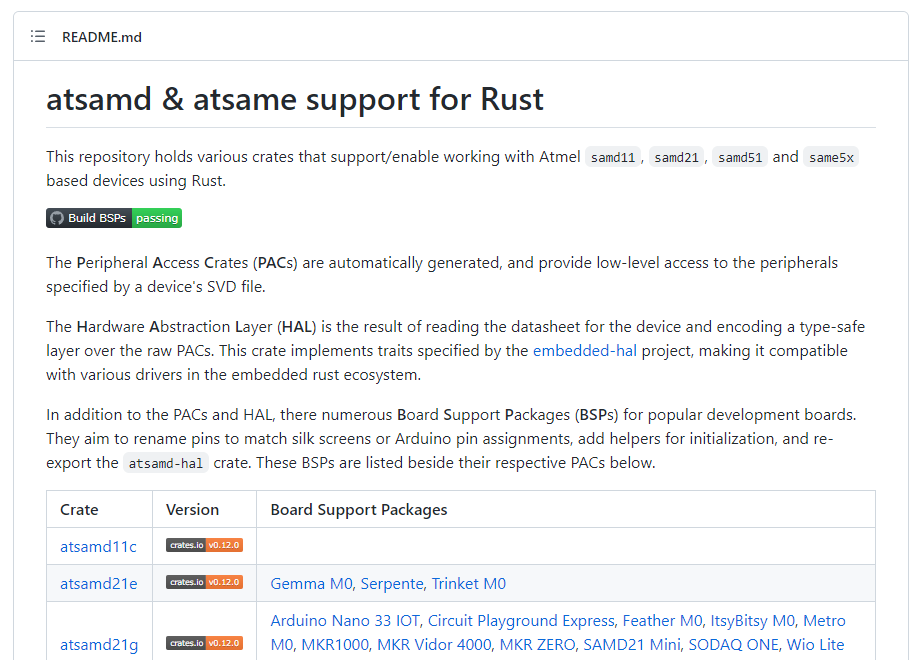This screenshot has height=660, width=919.
Task: Click the Build BSPs passing badge
Action: (x=114, y=218)
